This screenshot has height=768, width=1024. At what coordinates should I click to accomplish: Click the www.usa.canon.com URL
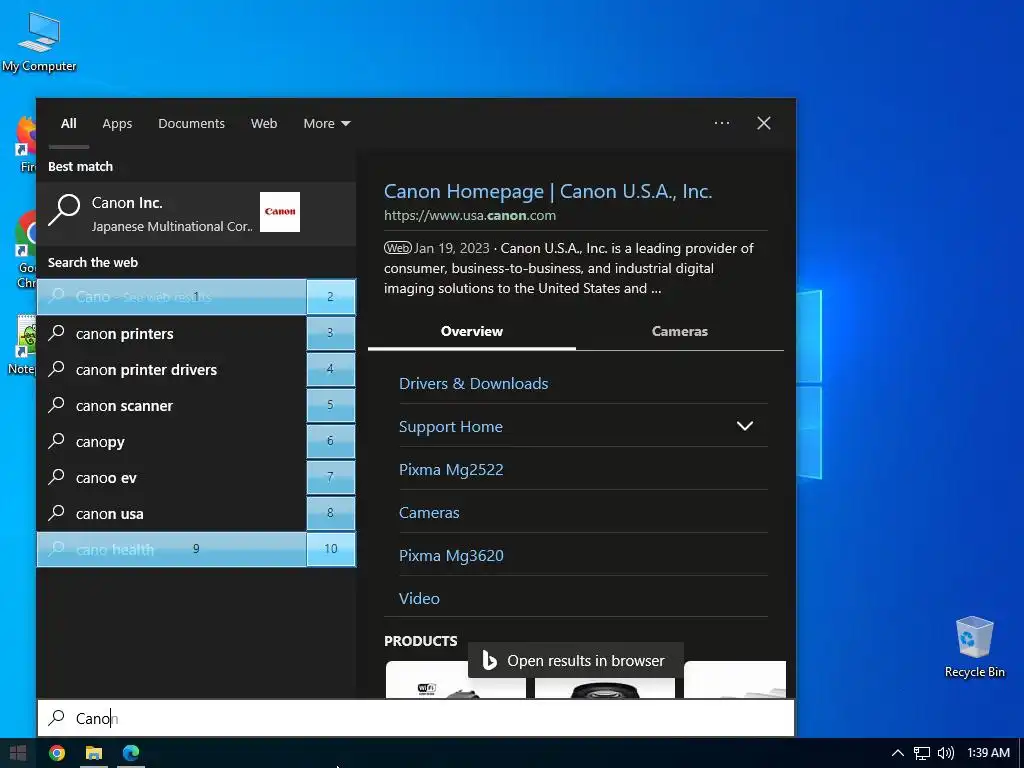(470, 216)
